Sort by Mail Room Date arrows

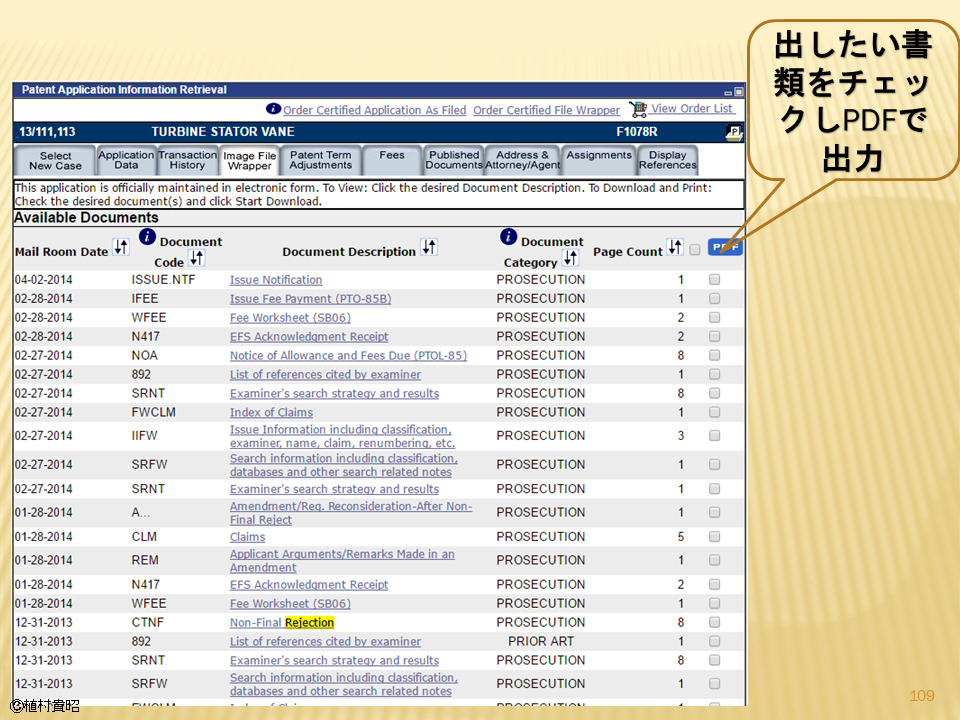pyautogui.click(x=121, y=247)
